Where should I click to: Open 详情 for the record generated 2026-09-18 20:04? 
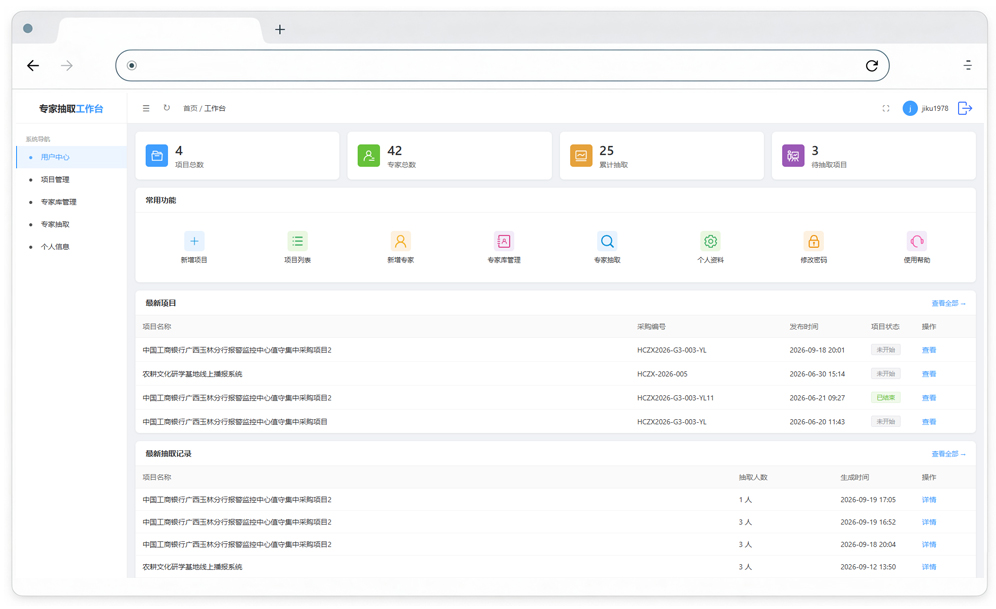[929, 544]
